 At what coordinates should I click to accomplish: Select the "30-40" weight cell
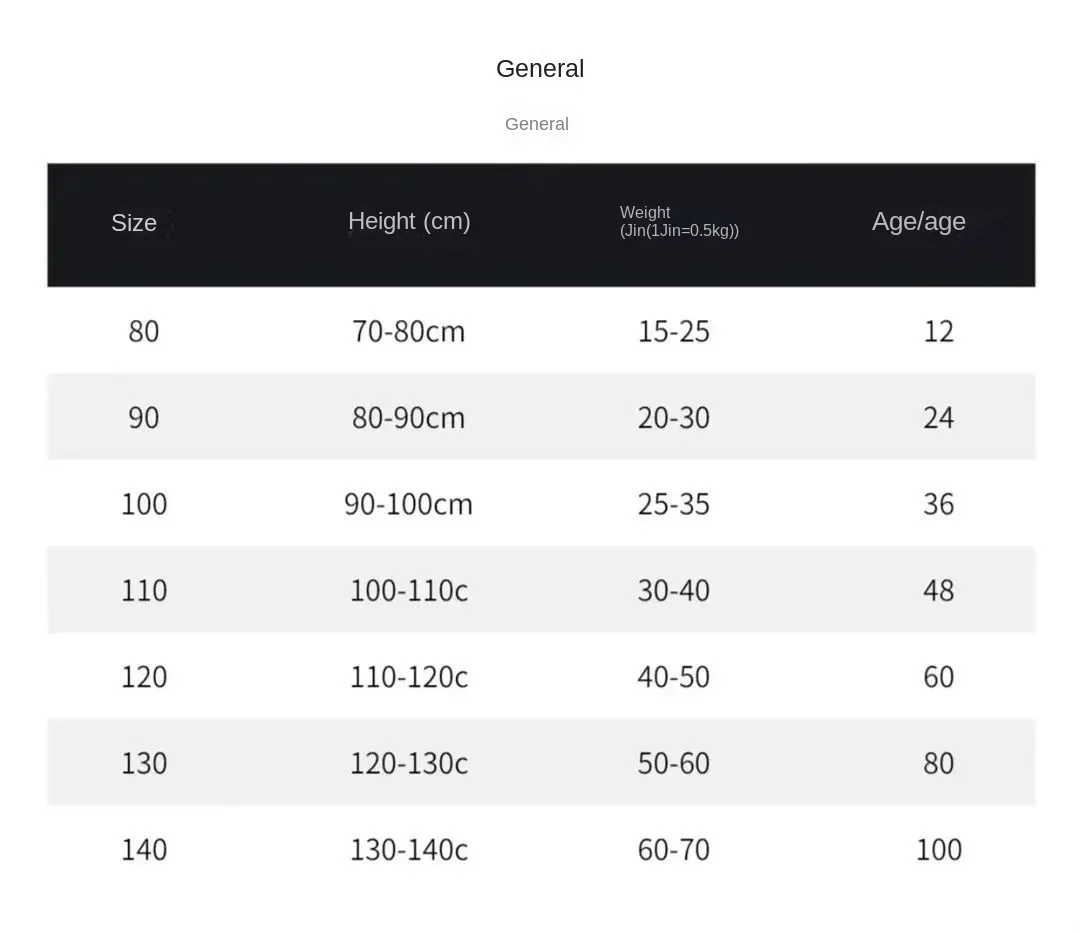(x=673, y=590)
